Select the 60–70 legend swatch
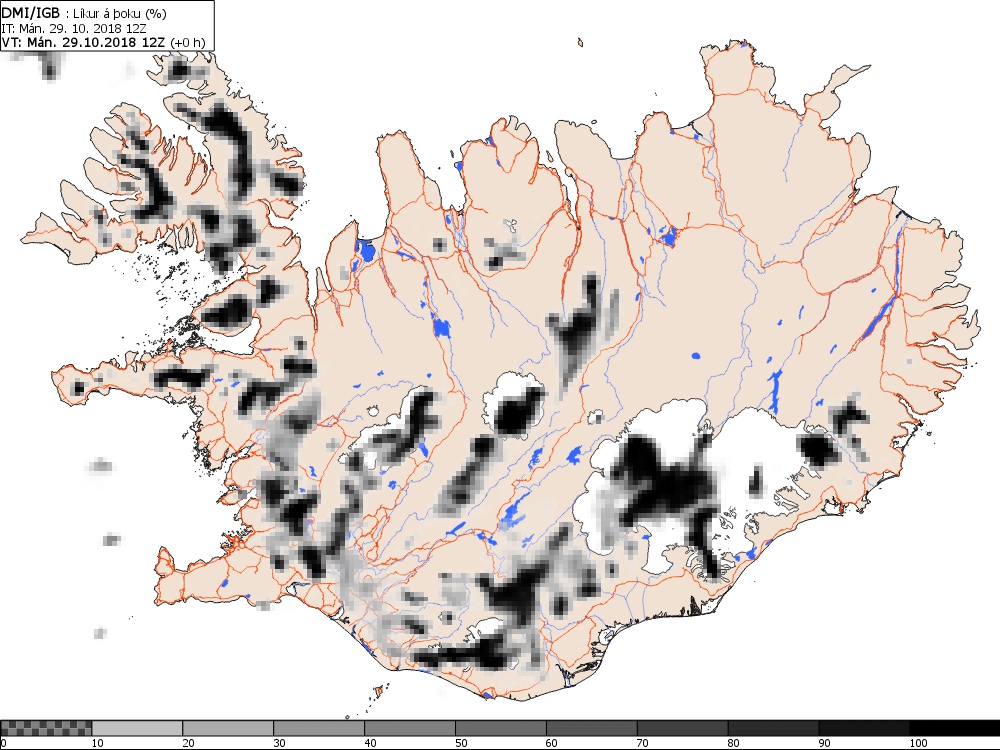1000x750 pixels. tap(592, 728)
